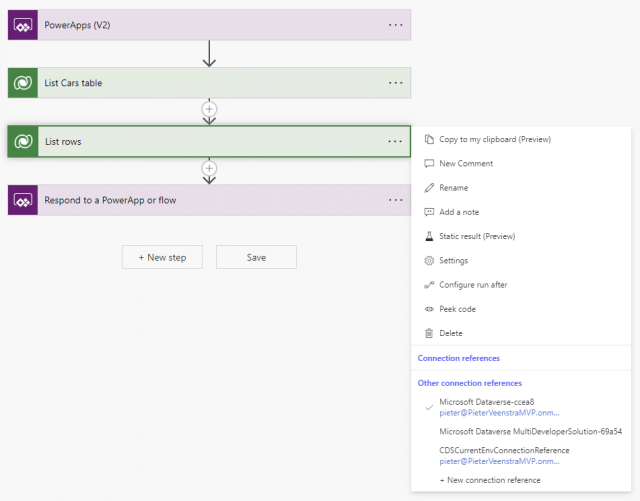640x501 pixels.
Task: Open the PowerApps (V2) ellipsis menu
Action: pos(396,25)
